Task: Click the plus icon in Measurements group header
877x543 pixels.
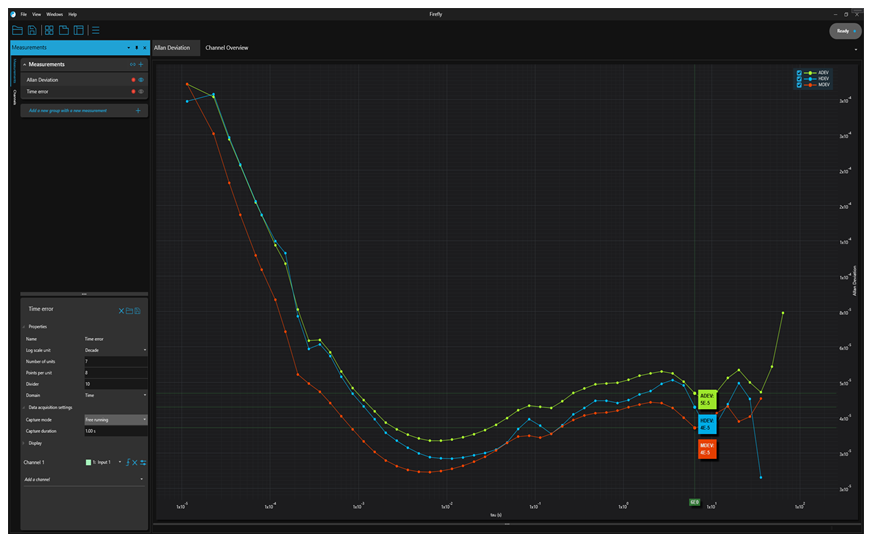Action: [x=141, y=64]
